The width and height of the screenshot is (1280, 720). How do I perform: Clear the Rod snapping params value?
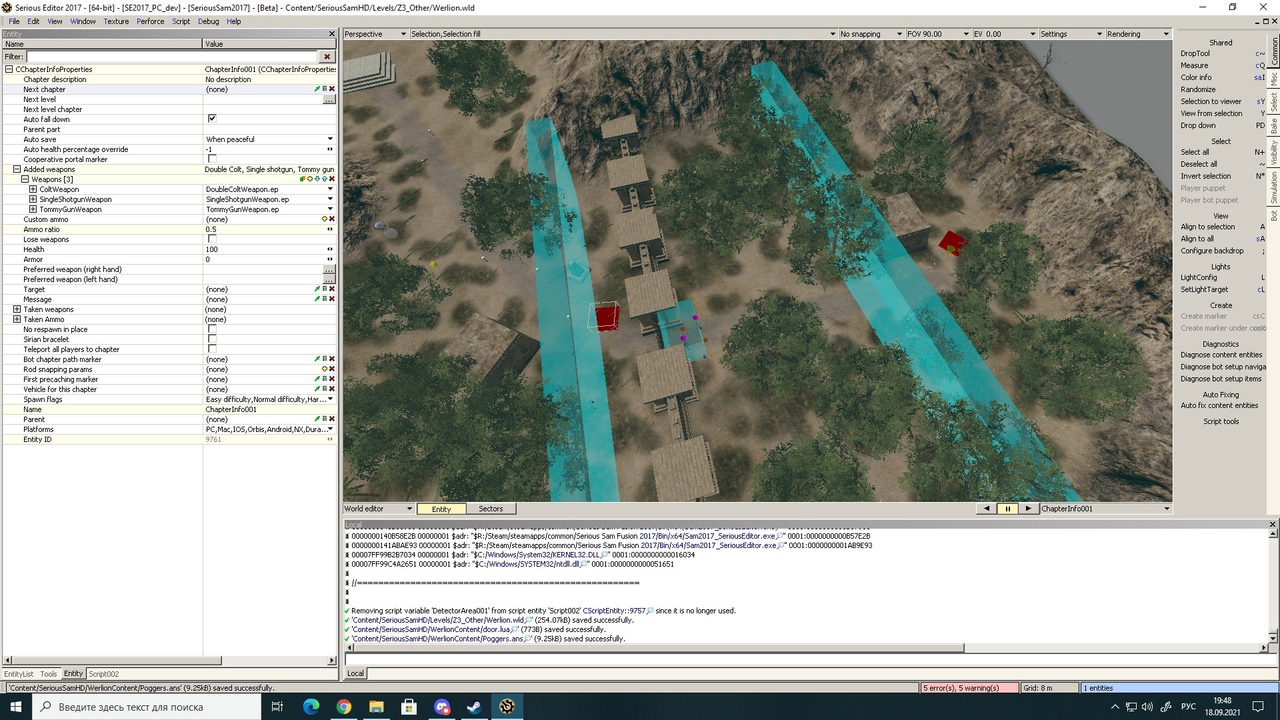coord(332,369)
